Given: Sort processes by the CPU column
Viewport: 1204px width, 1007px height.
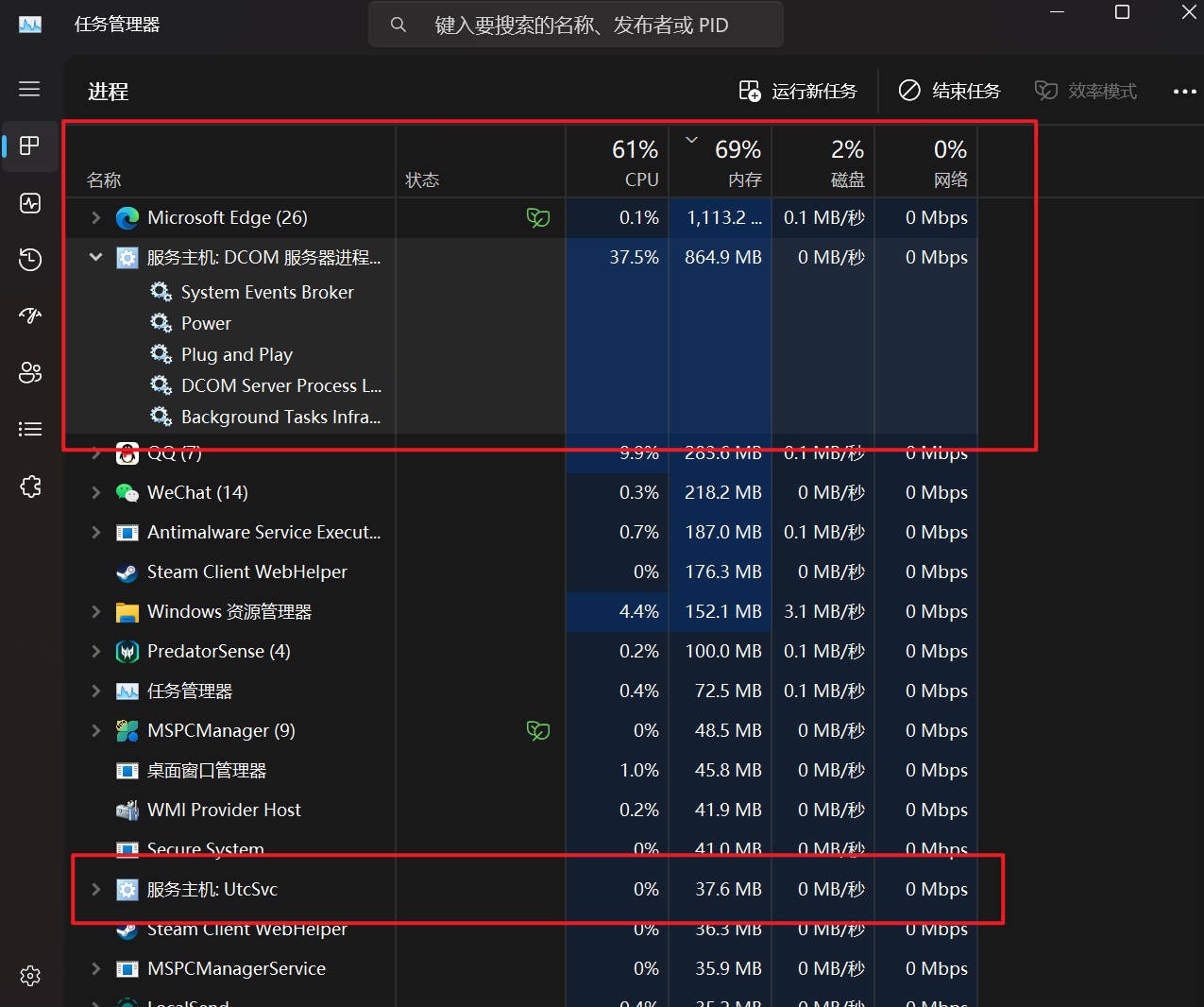Looking at the screenshot, I should click(x=618, y=162).
